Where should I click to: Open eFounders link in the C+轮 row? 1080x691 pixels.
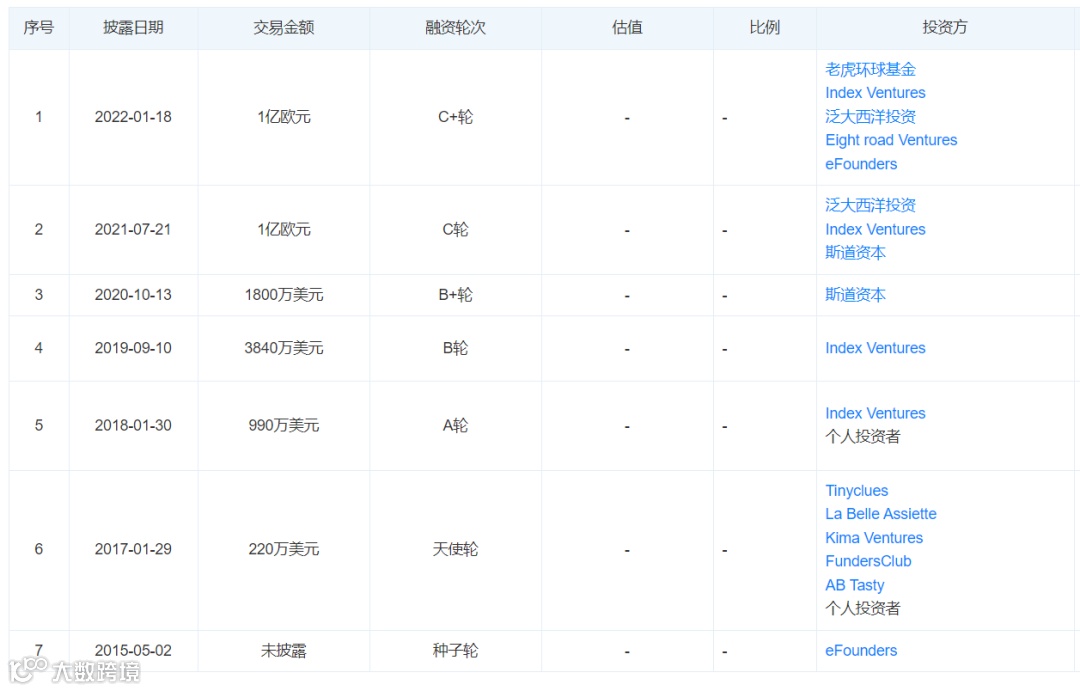(x=861, y=164)
